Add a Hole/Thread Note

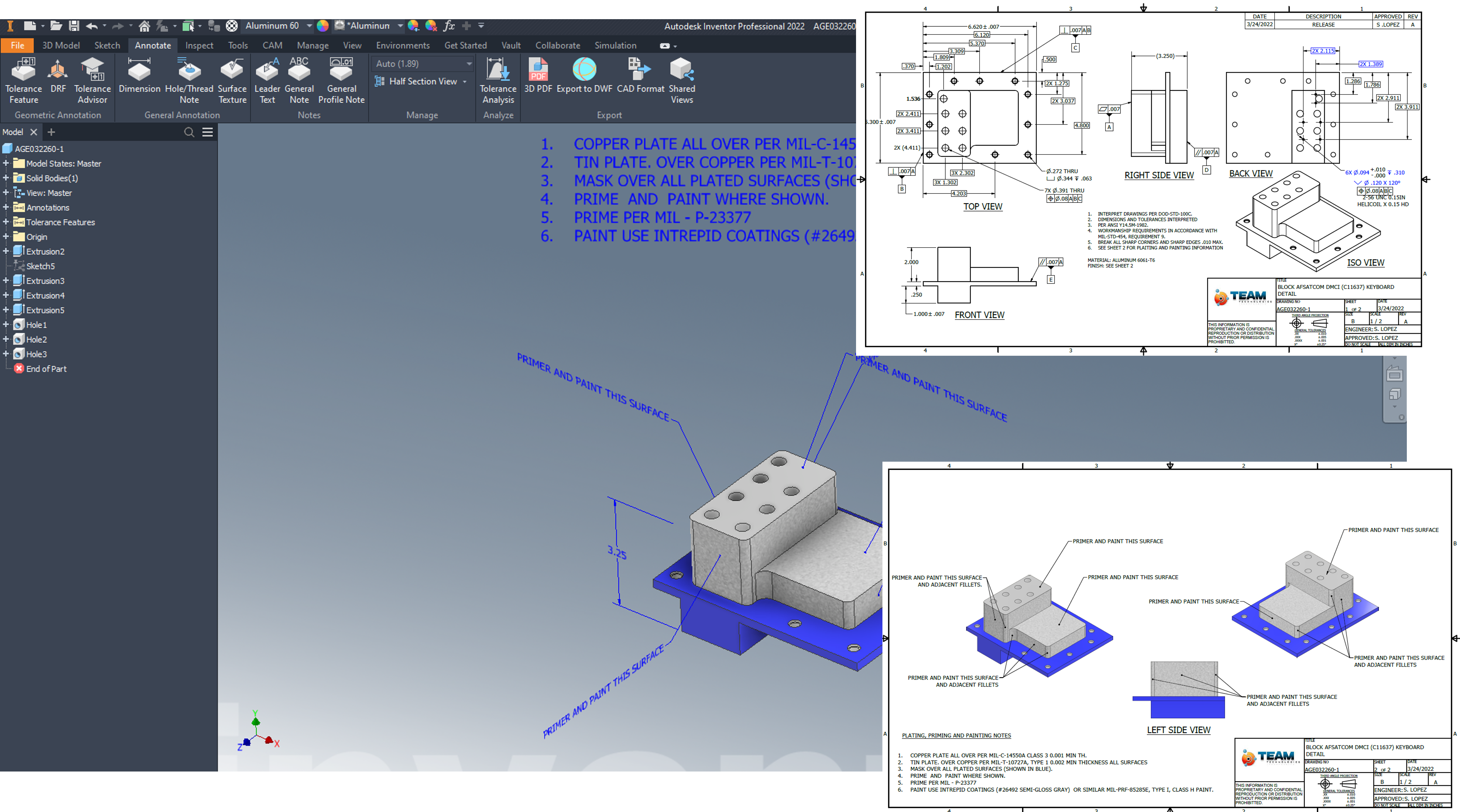pos(189,80)
